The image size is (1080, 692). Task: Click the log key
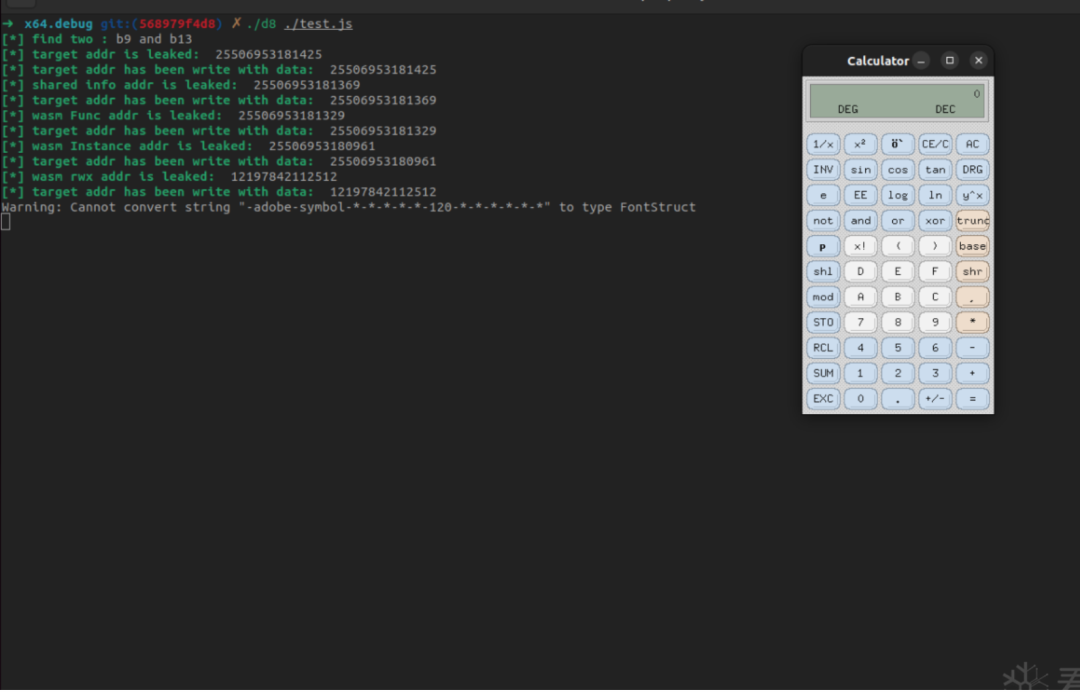[x=897, y=195]
